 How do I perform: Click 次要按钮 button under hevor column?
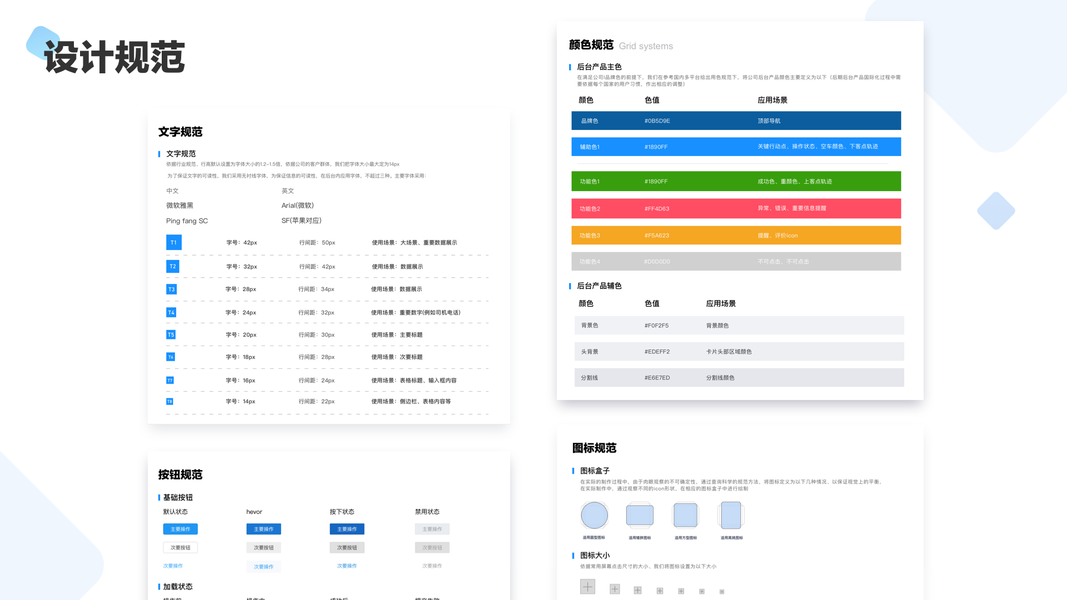point(263,547)
